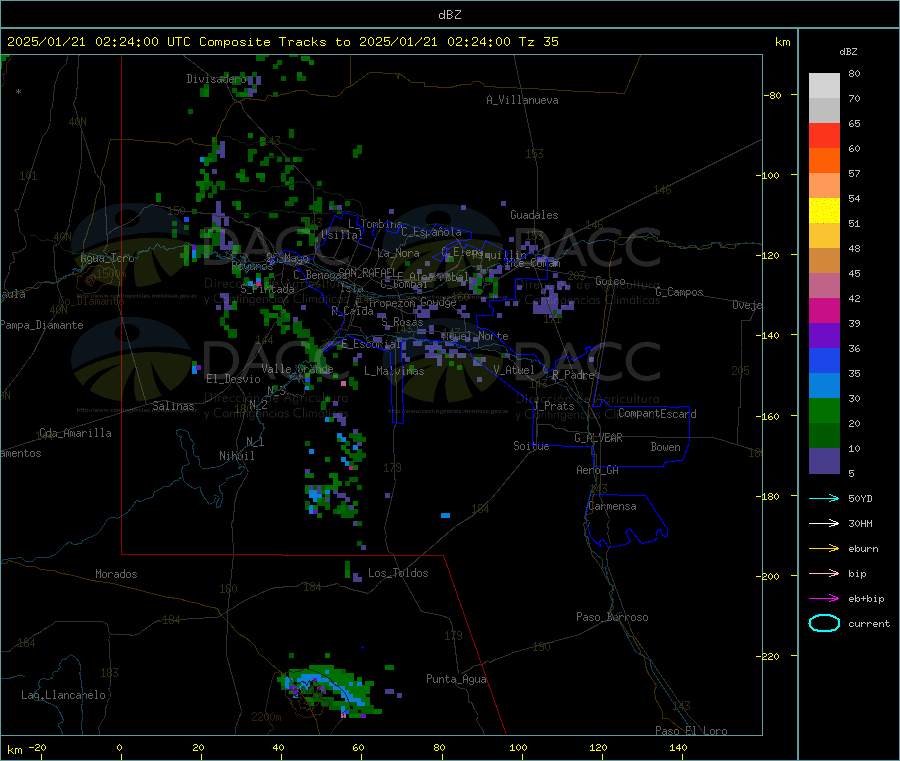Click the dBZ title at top
The image size is (900, 761).
pos(449,15)
